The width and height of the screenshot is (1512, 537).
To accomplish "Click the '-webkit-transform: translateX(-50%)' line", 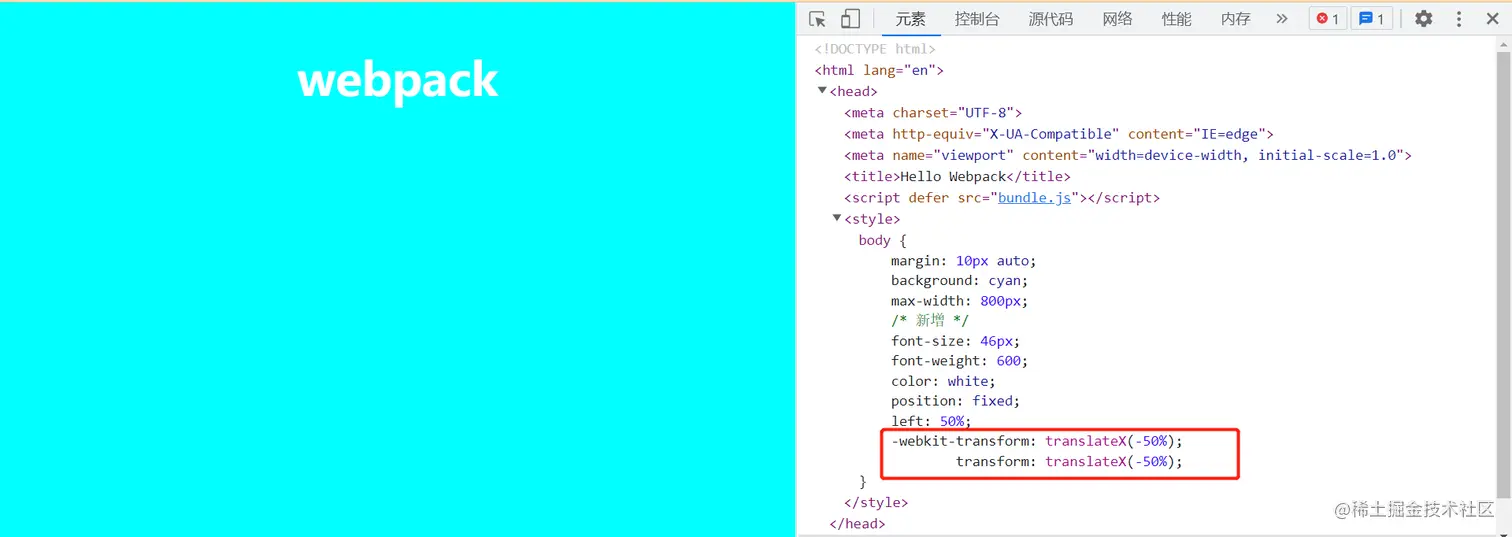I will (1037, 441).
